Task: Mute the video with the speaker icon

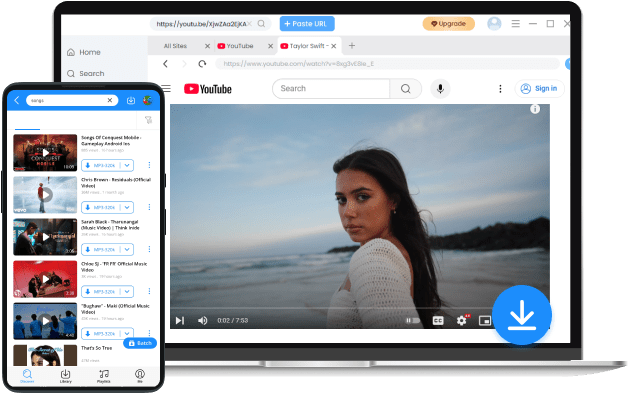Action: click(203, 320)
